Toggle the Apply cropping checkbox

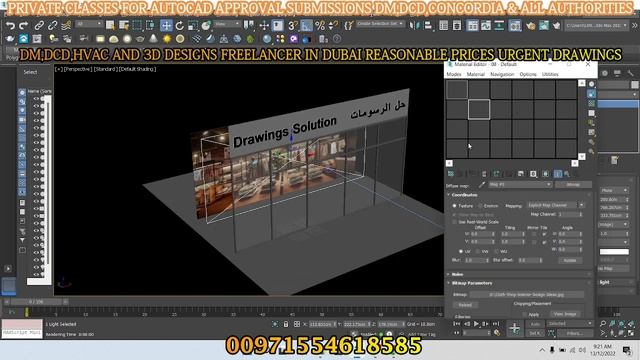(524, 315)
